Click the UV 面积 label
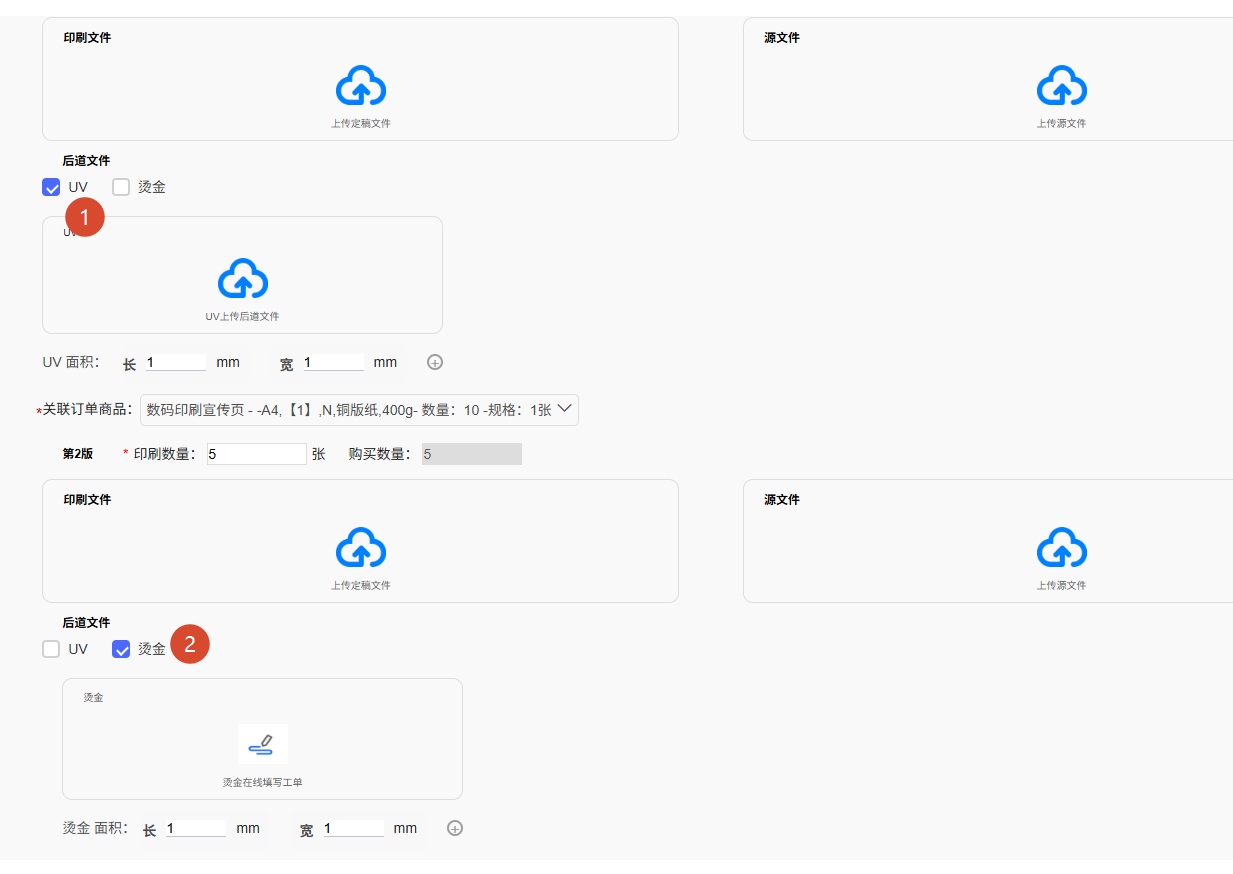The height and width of the screenshot is (874, 1233). (71, 362)
